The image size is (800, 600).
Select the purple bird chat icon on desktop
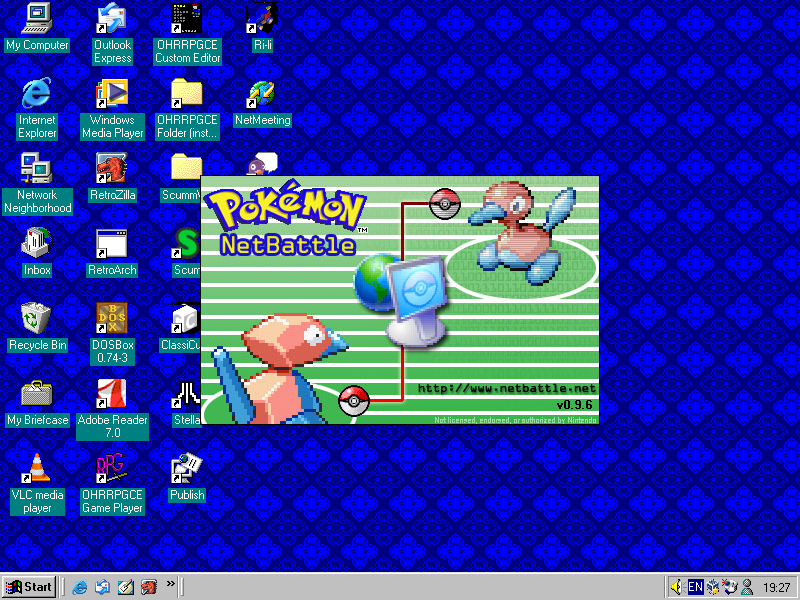(x=262, y=164)
